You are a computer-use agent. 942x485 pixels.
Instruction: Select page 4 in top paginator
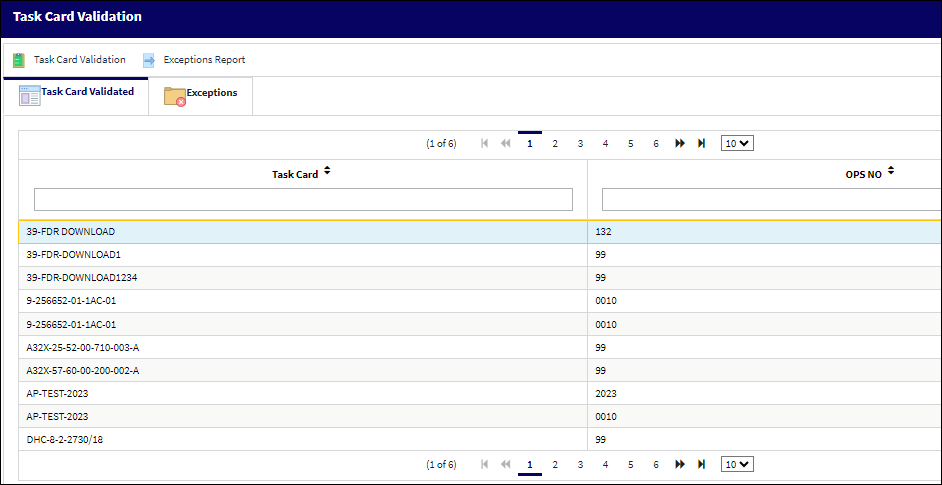(x=606, y=144)
